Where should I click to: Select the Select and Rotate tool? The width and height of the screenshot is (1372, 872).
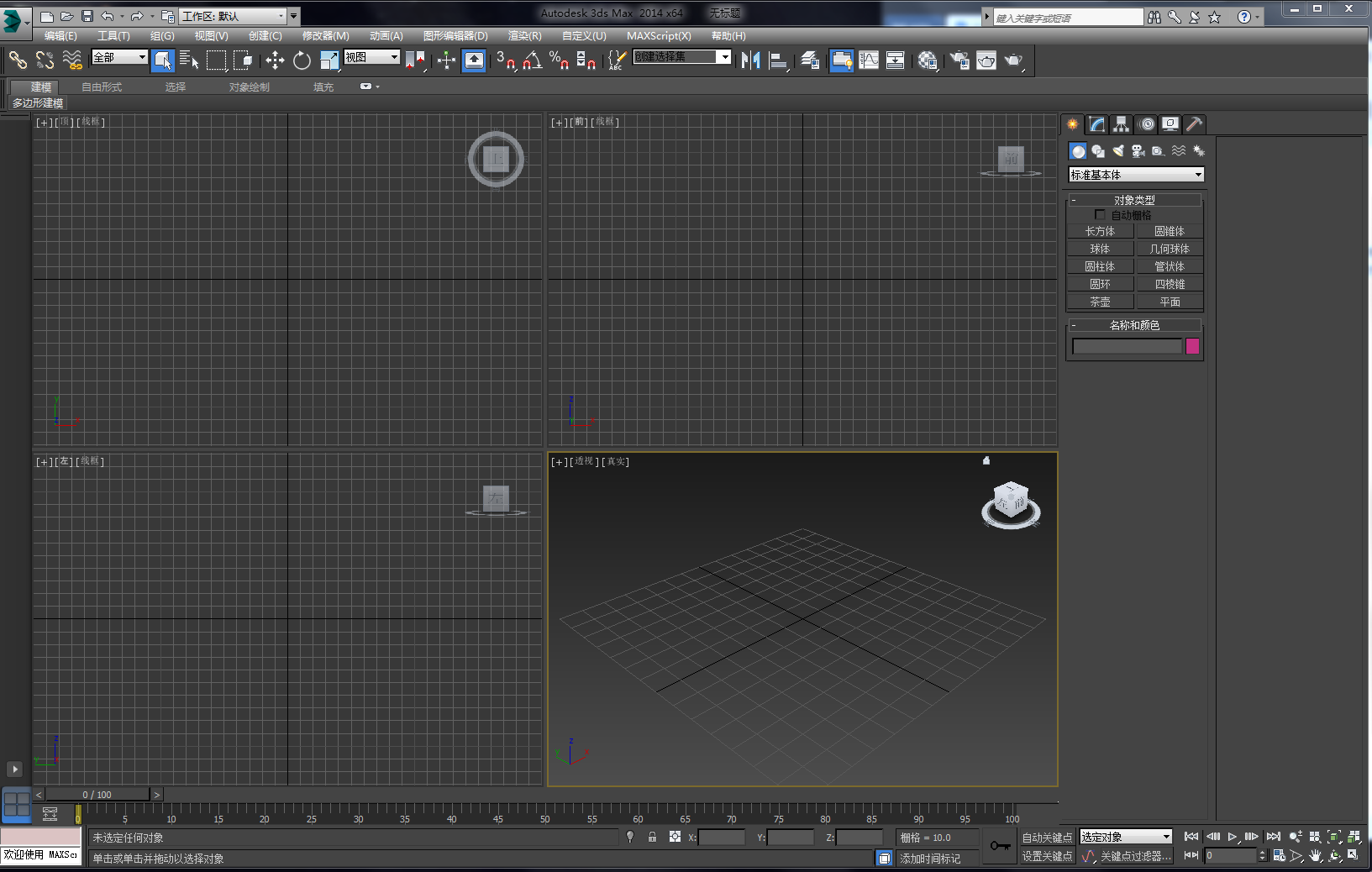302,60
